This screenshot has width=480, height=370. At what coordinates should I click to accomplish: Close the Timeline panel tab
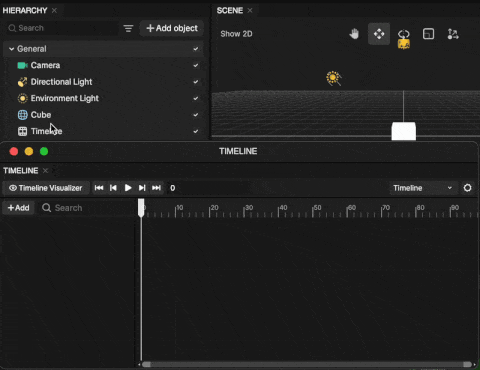click(x=45, y=171)
